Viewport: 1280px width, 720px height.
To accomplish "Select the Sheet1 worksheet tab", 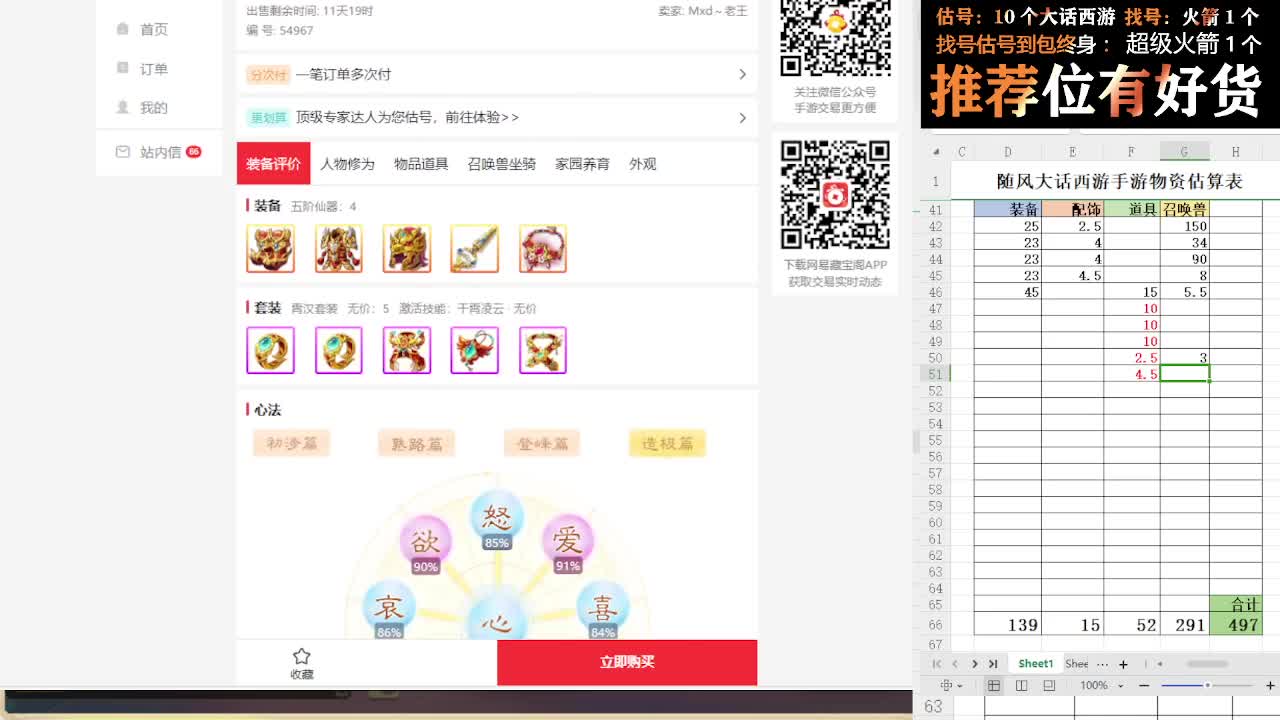I will pos(1035,663).
